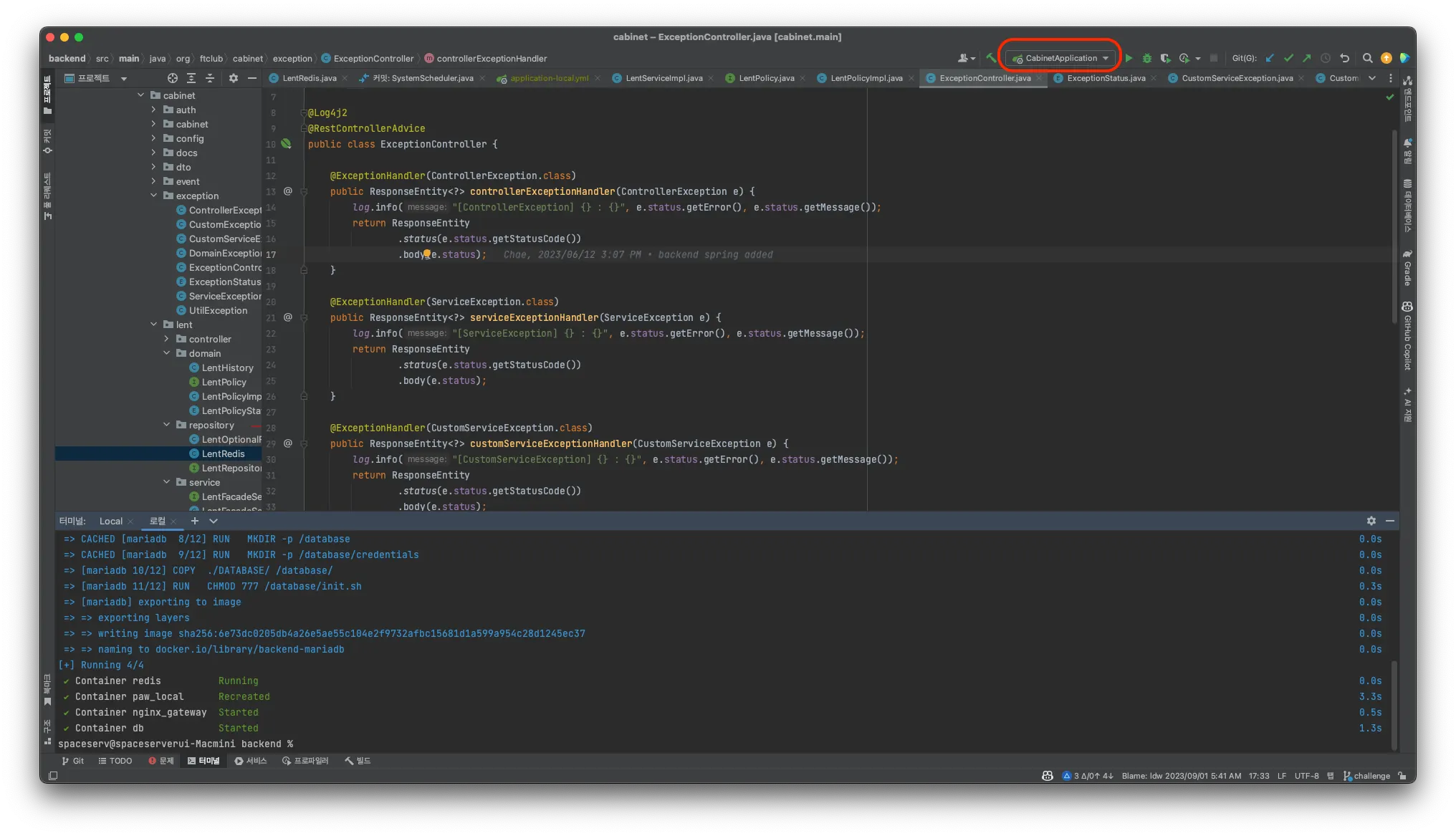The height and width of the screenshot is (836, 1456).
Task: Toggle read-only lock icon in status bar
Action: (1402, 776)
